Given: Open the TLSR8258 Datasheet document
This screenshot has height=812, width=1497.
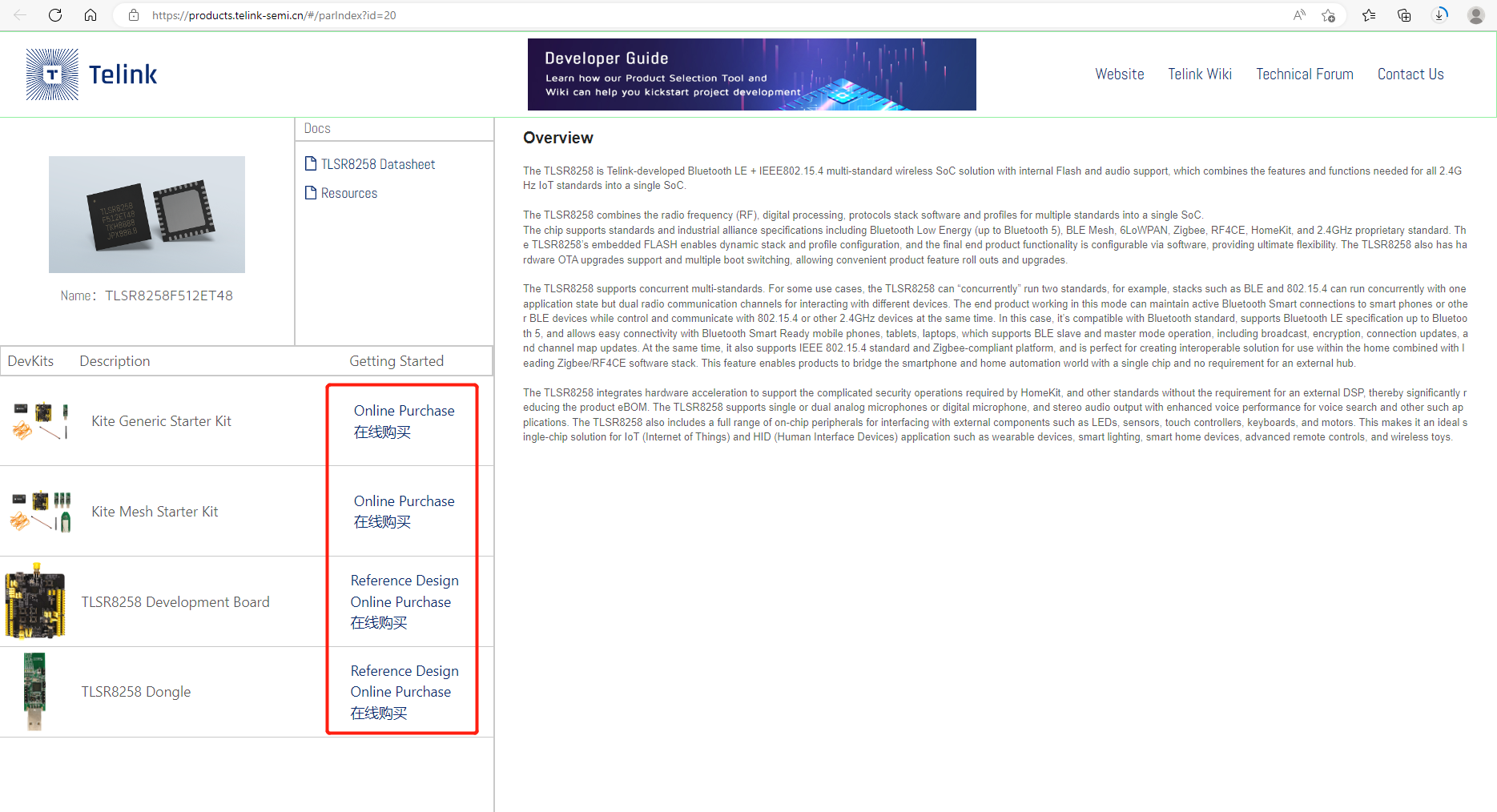Looking at the screenshot, I should [x=377, y=164].
